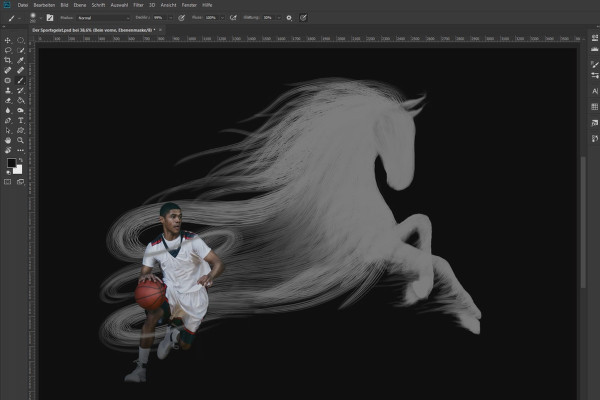The image size is (600, 400).
Task: Select the Brush tool in the toolbox
Action: pos(20,80)
